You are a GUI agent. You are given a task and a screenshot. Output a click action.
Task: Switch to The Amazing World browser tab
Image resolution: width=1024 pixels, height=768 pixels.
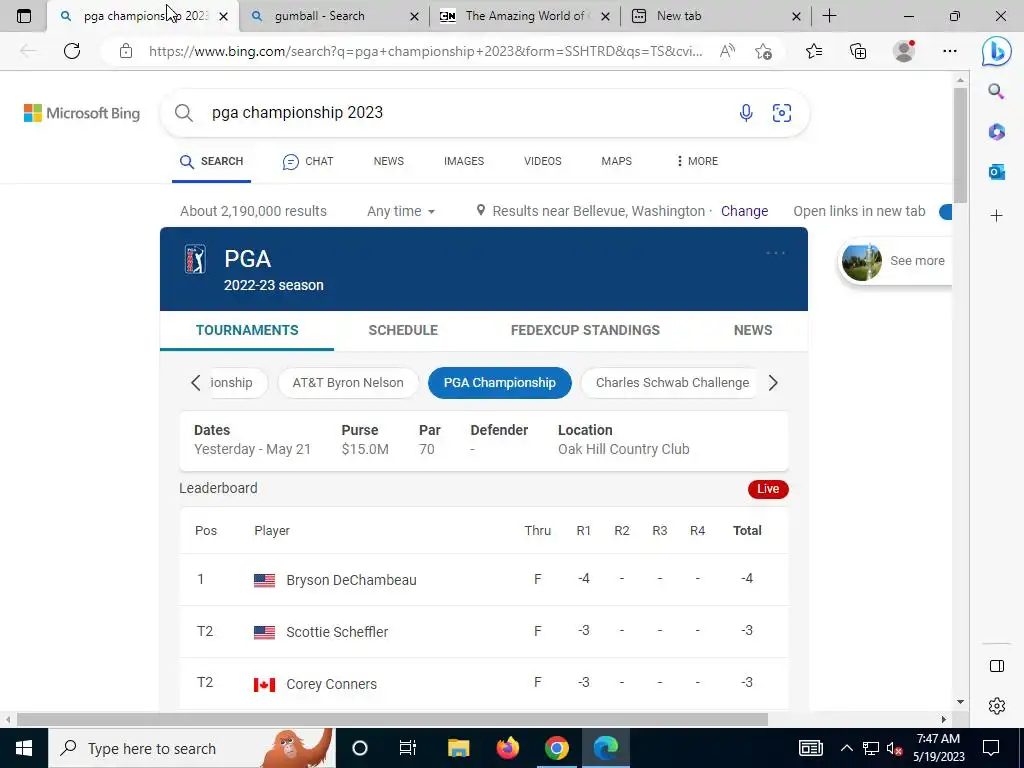(x=524, y=16)
